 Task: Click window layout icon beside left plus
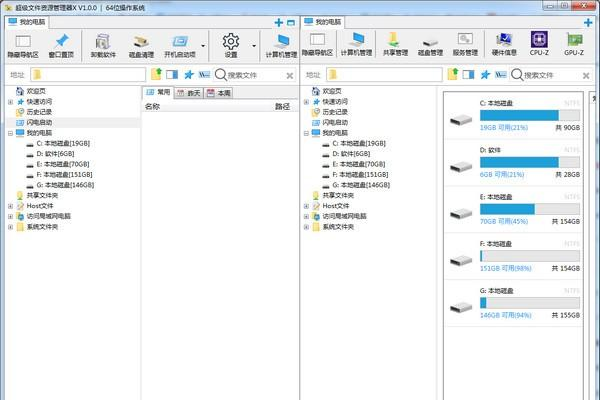[x=291, y=23]
